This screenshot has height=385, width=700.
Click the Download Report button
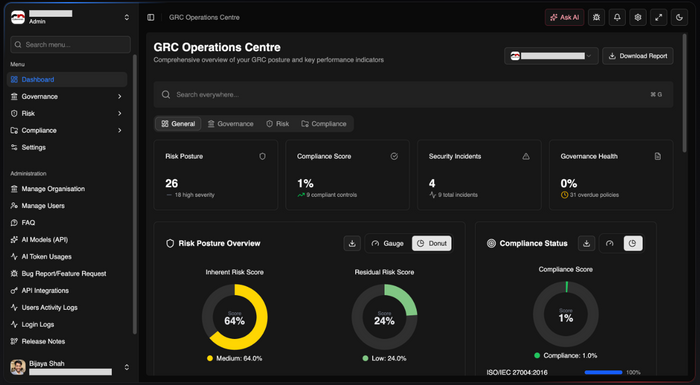pyautogui.click(x=638, y=56)
